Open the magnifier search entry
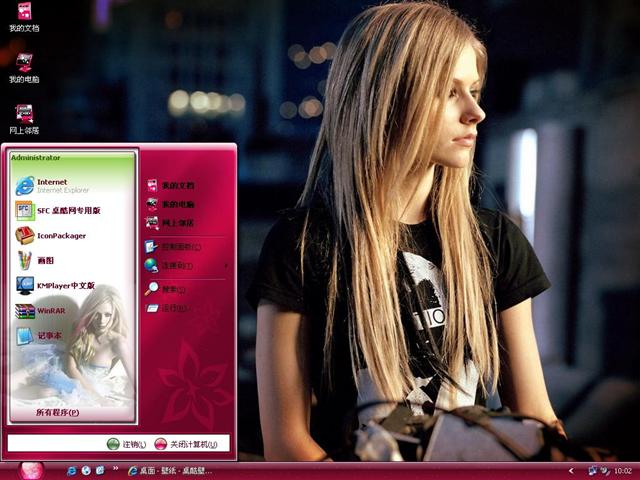This screenshot has height=480, width=640. tap(165, 289)
